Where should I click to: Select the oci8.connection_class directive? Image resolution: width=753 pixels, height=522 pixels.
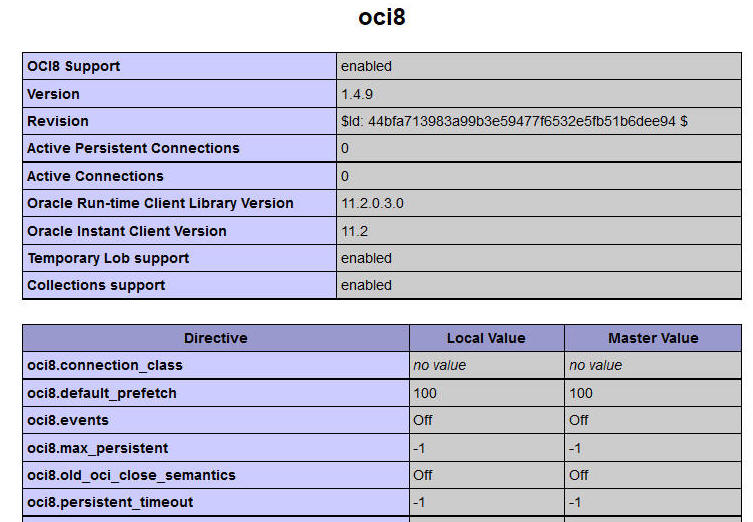point(105,365)
